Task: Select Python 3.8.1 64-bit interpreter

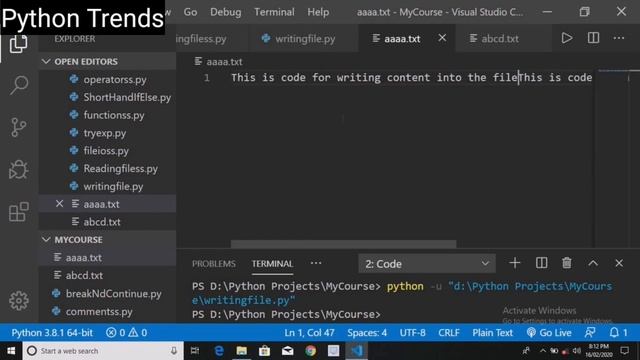Action: 52,333
